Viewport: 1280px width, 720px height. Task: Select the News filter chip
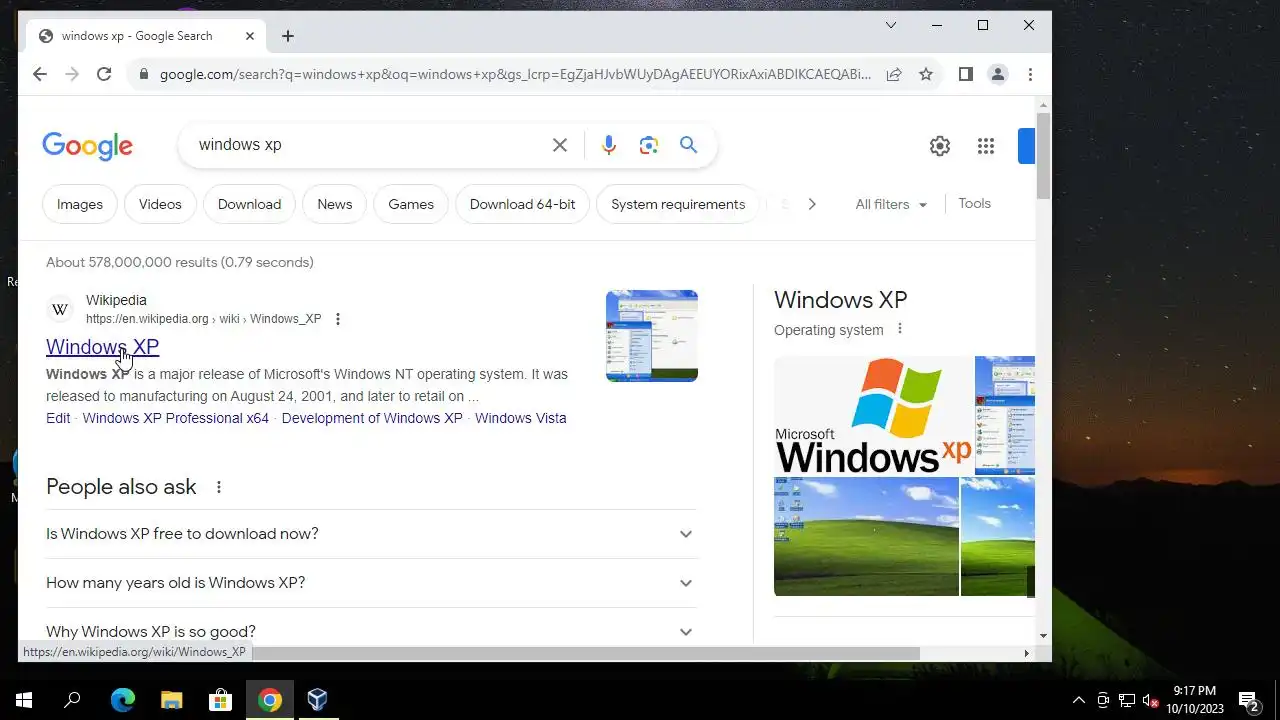tap(335, 204)
